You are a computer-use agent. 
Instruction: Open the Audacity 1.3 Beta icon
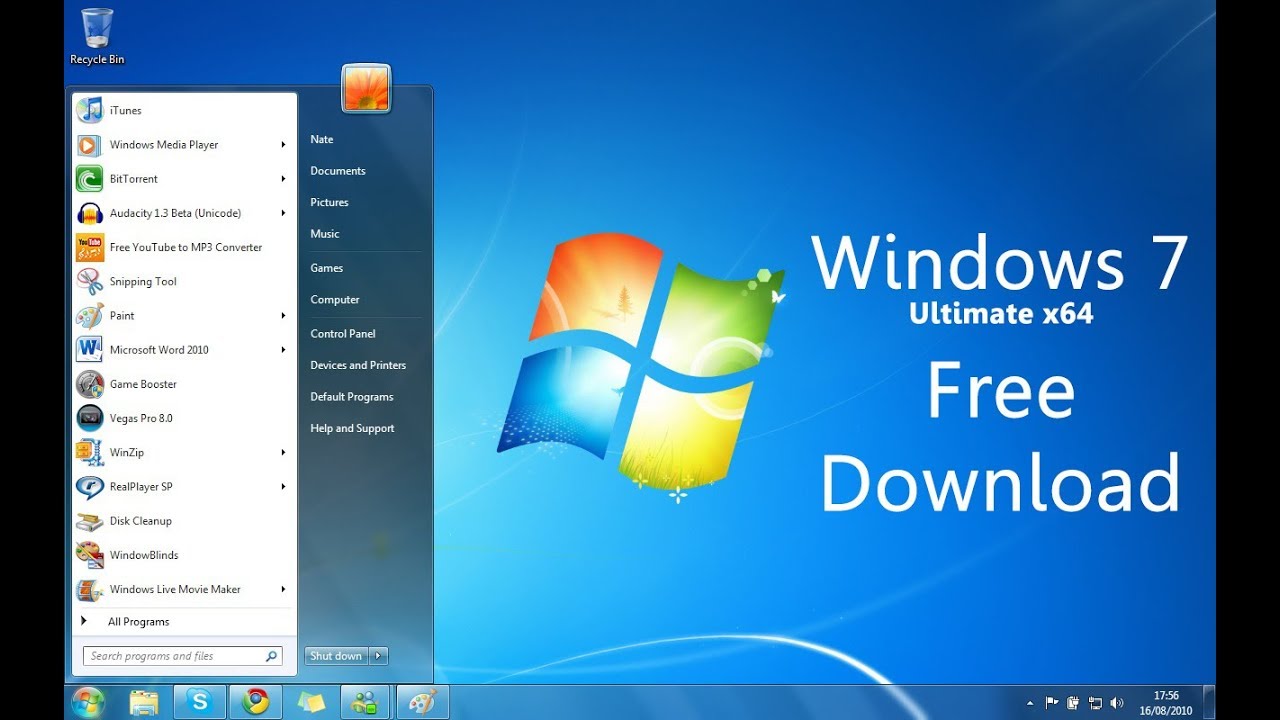click(90, 213)
